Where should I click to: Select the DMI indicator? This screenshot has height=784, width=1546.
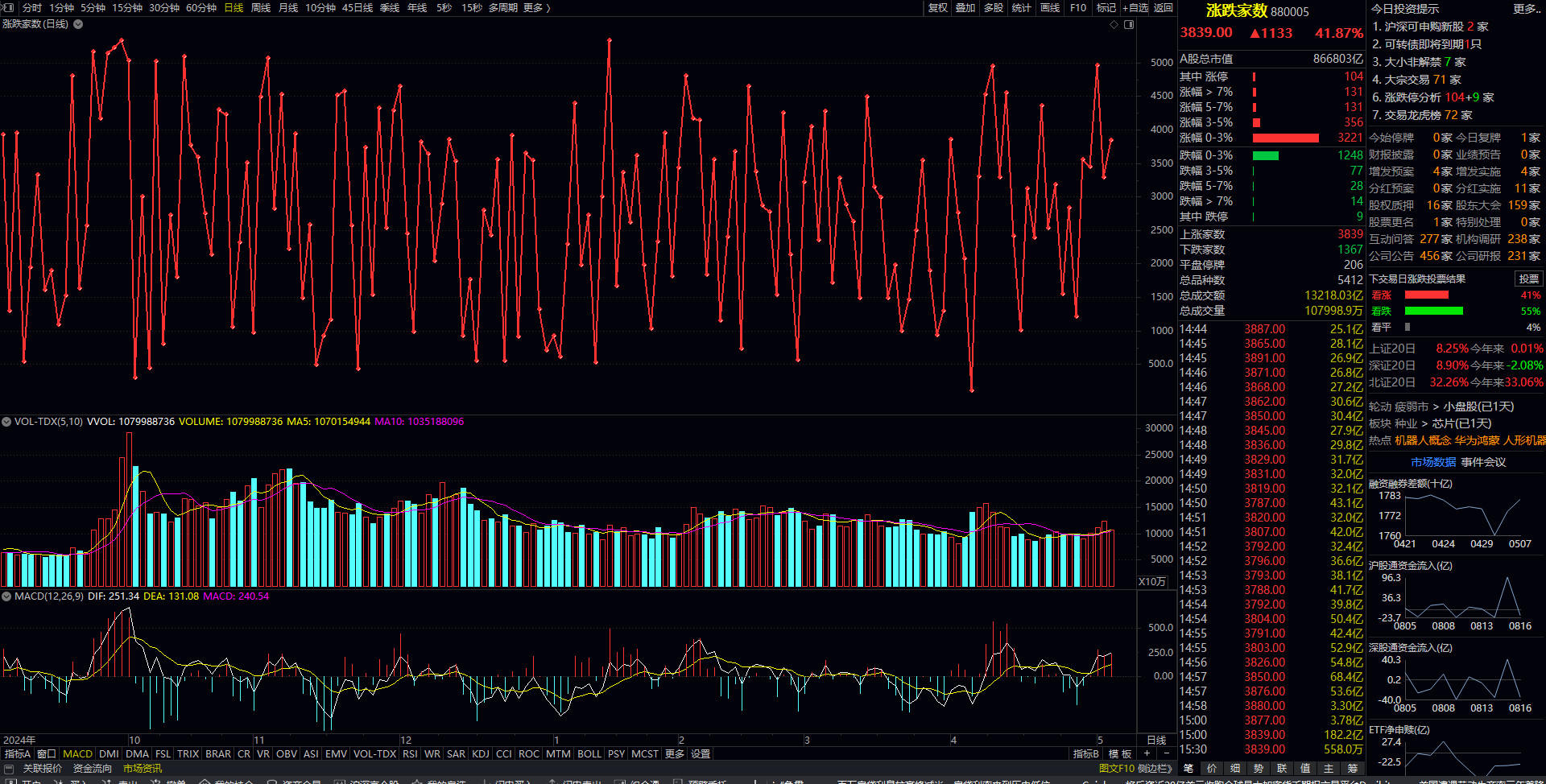pos(109,754)
